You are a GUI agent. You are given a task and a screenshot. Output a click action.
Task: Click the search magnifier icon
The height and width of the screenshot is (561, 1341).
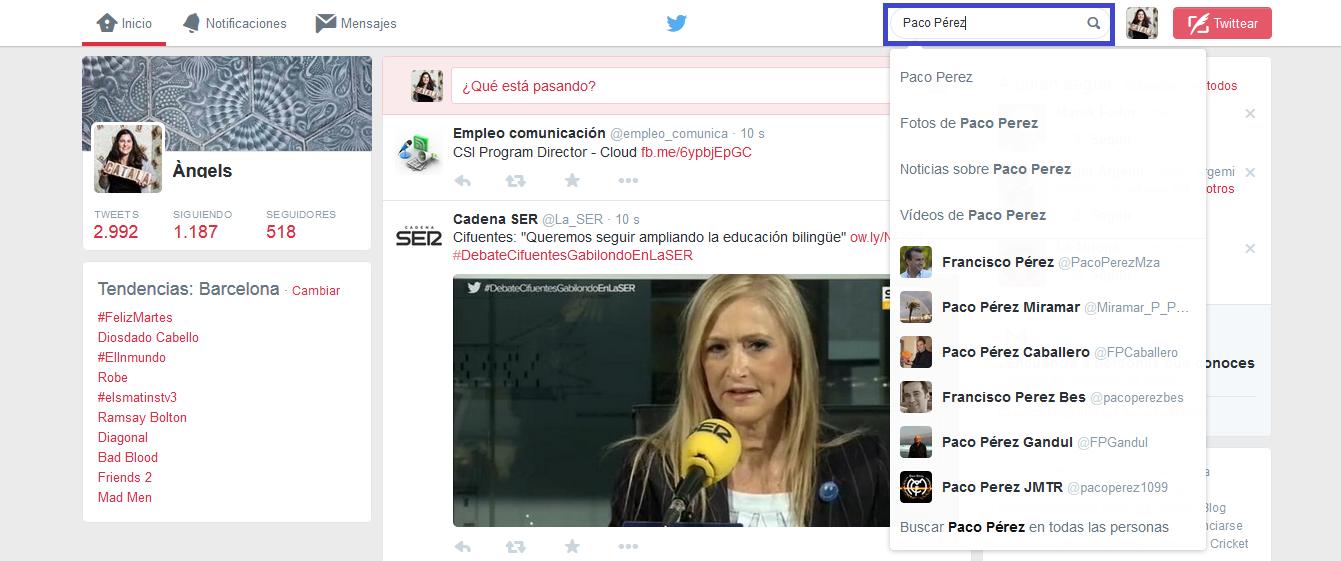coord(1094,23)
